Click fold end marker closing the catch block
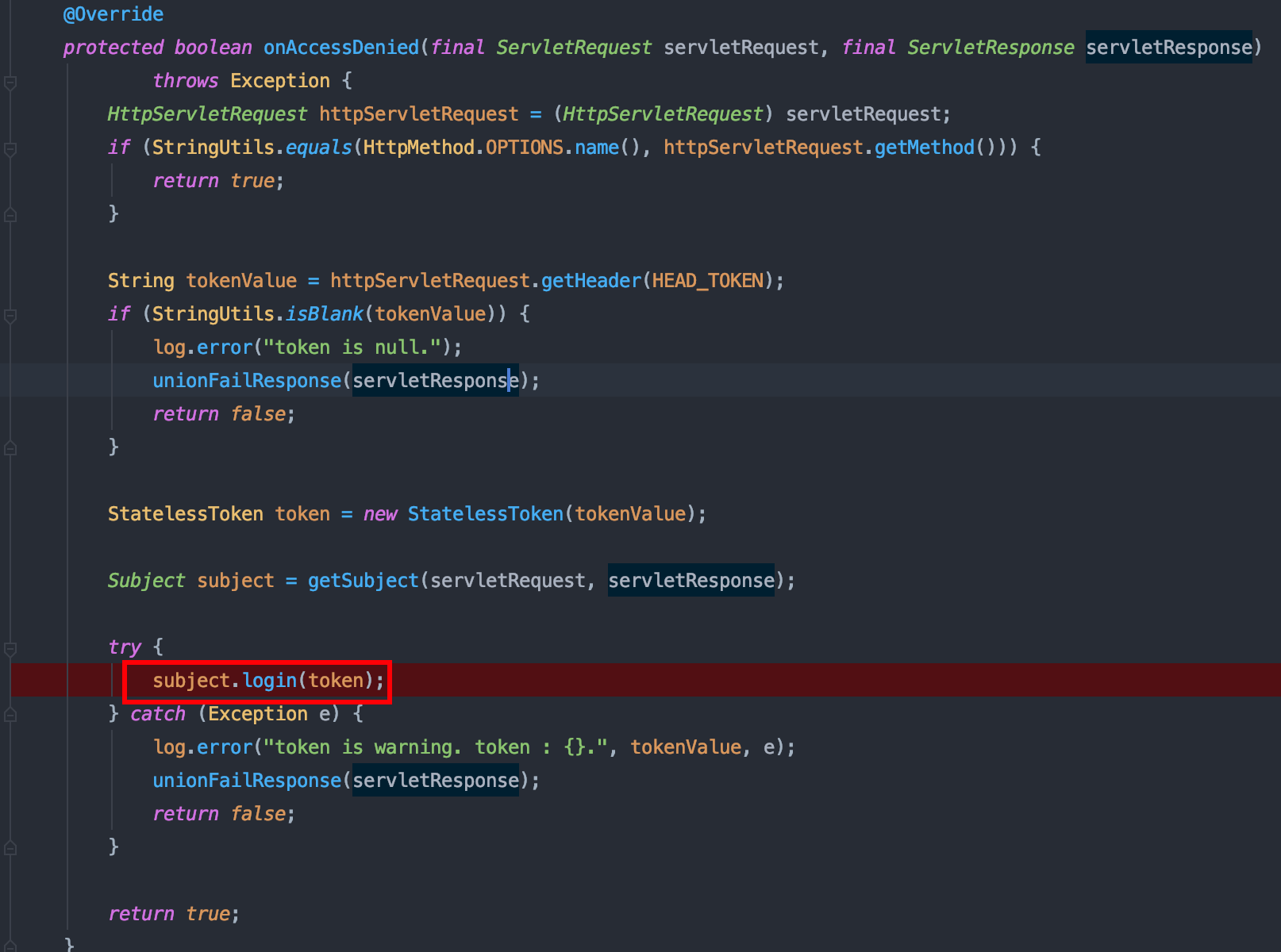1281x952 pixels. pos(10,847)
